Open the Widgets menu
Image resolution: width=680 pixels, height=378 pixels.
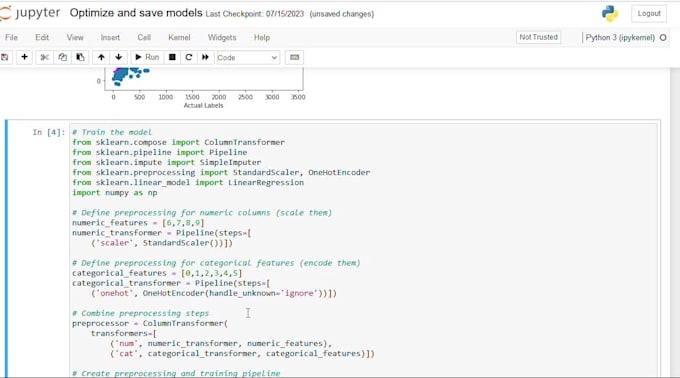[x=222, y=37]
